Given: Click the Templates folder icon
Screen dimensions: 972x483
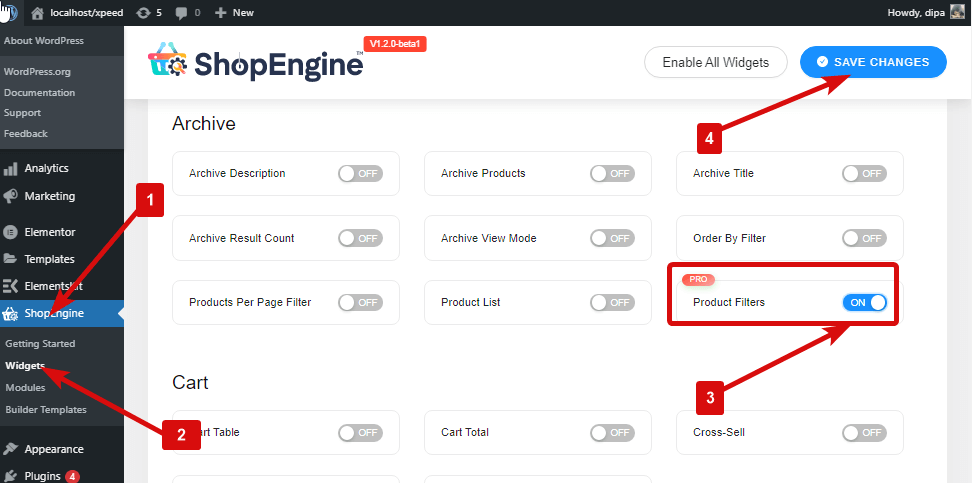Looking at the screenshot, I should [x=11, y=259].
